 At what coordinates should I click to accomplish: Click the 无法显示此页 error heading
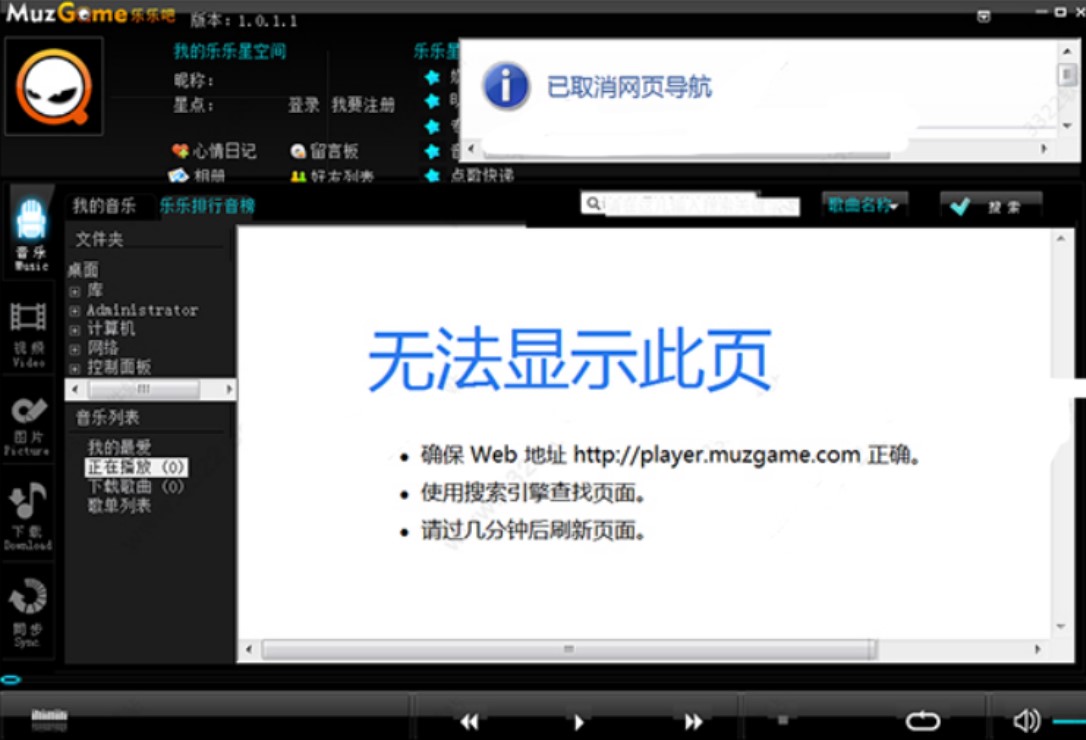click(x=570, y=360)
